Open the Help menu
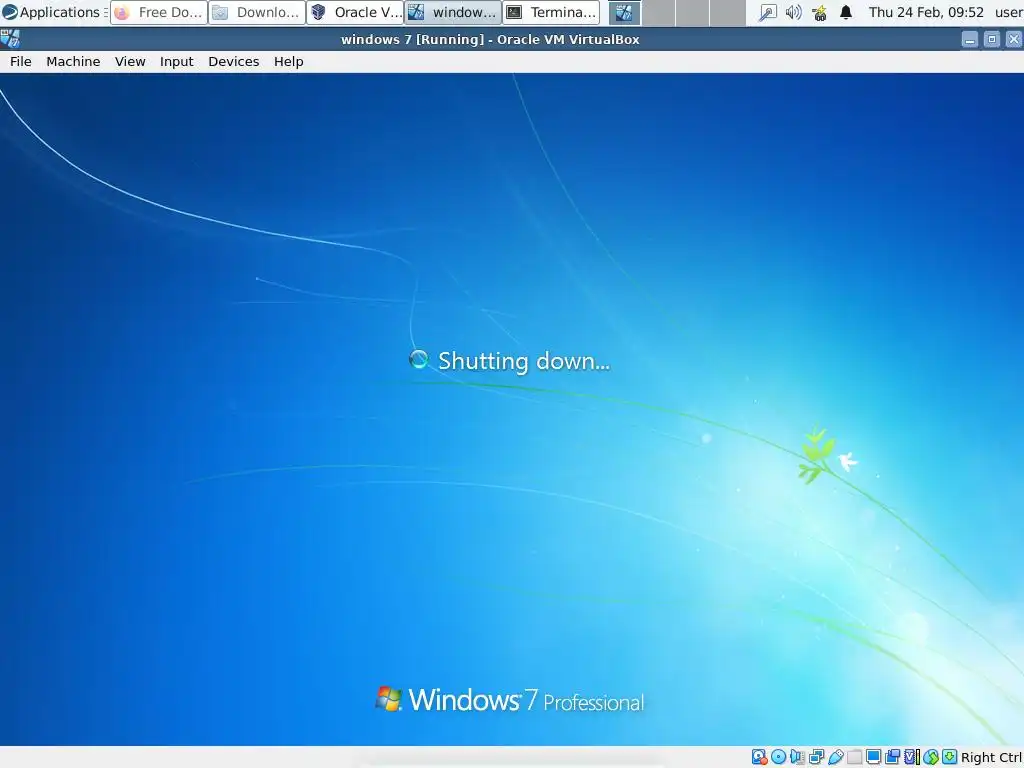Viewport: 1024px width, 768px height. click(x=288, y=61)
